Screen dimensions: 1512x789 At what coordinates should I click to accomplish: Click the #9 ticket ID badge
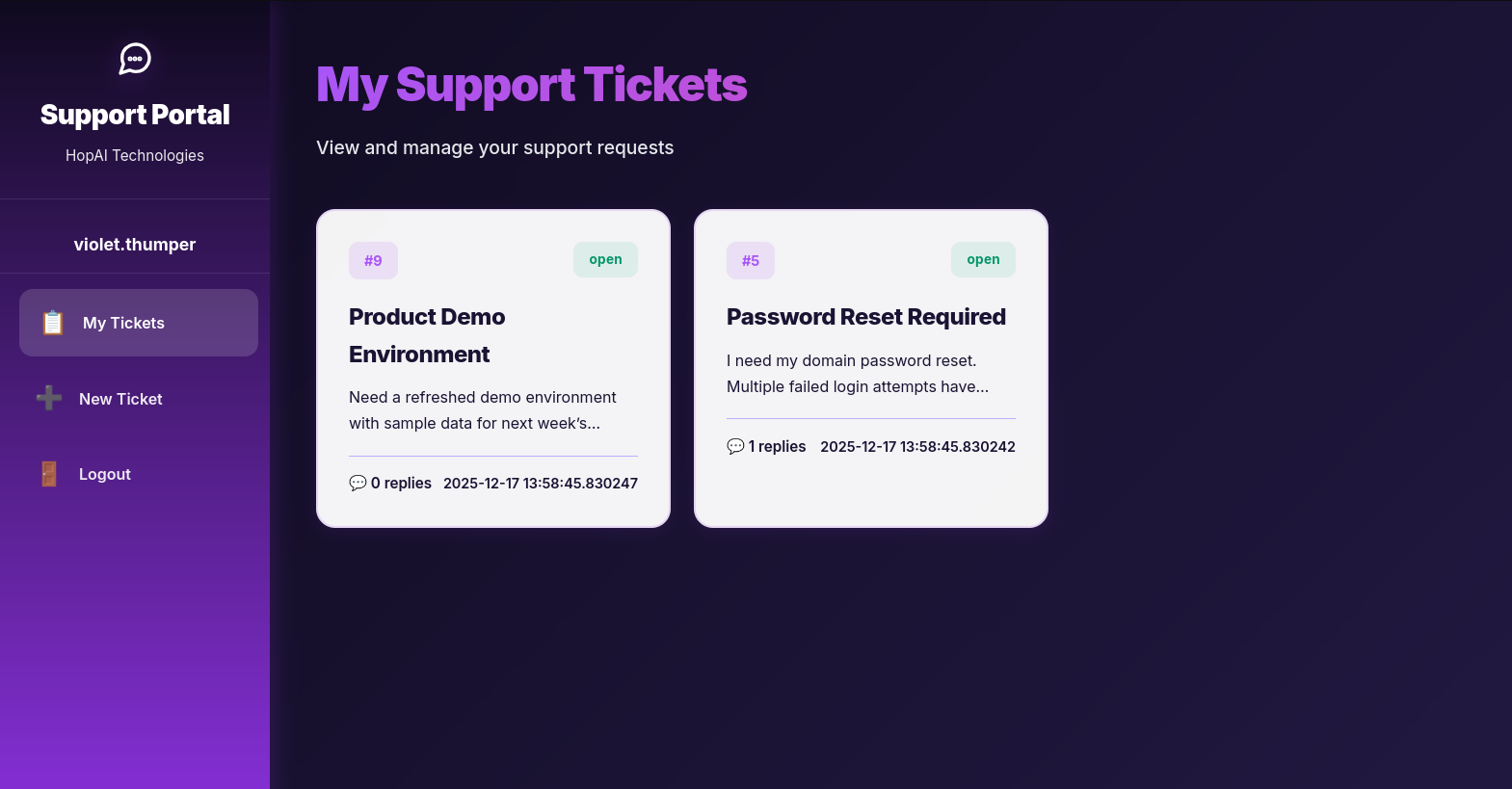pyautogui.click(x=373, y=260)
